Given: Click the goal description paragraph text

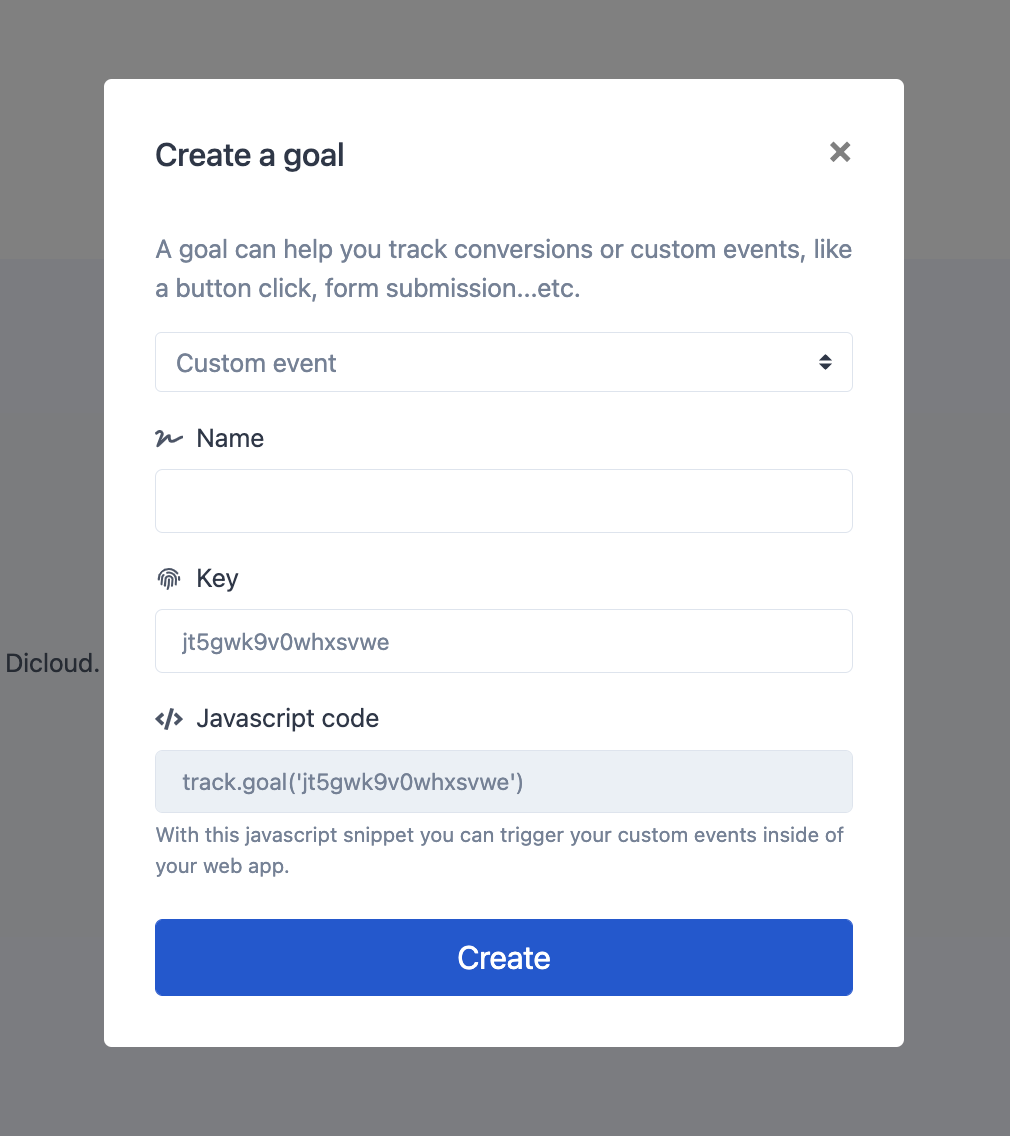Looking at the screenshot, I should point(504,269).
